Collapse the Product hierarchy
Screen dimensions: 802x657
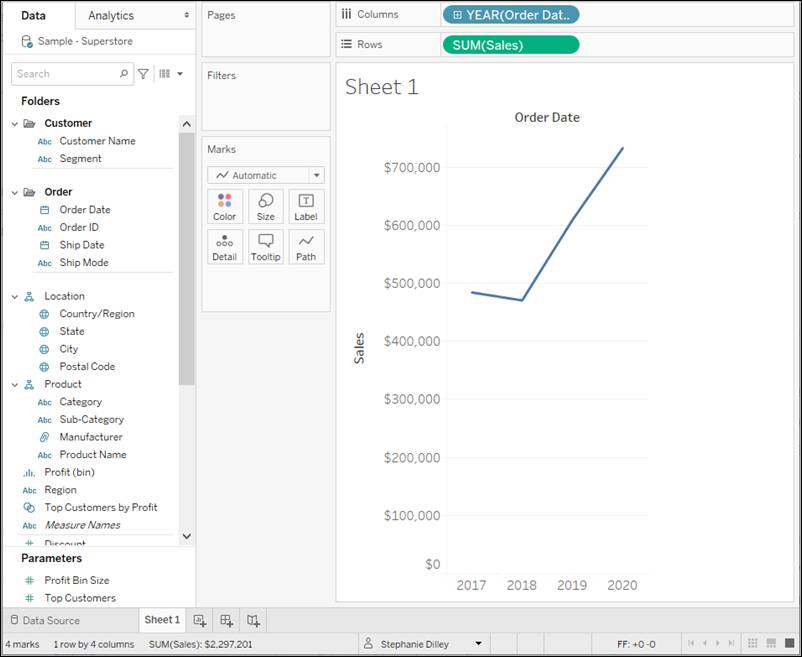pos(15,384)
